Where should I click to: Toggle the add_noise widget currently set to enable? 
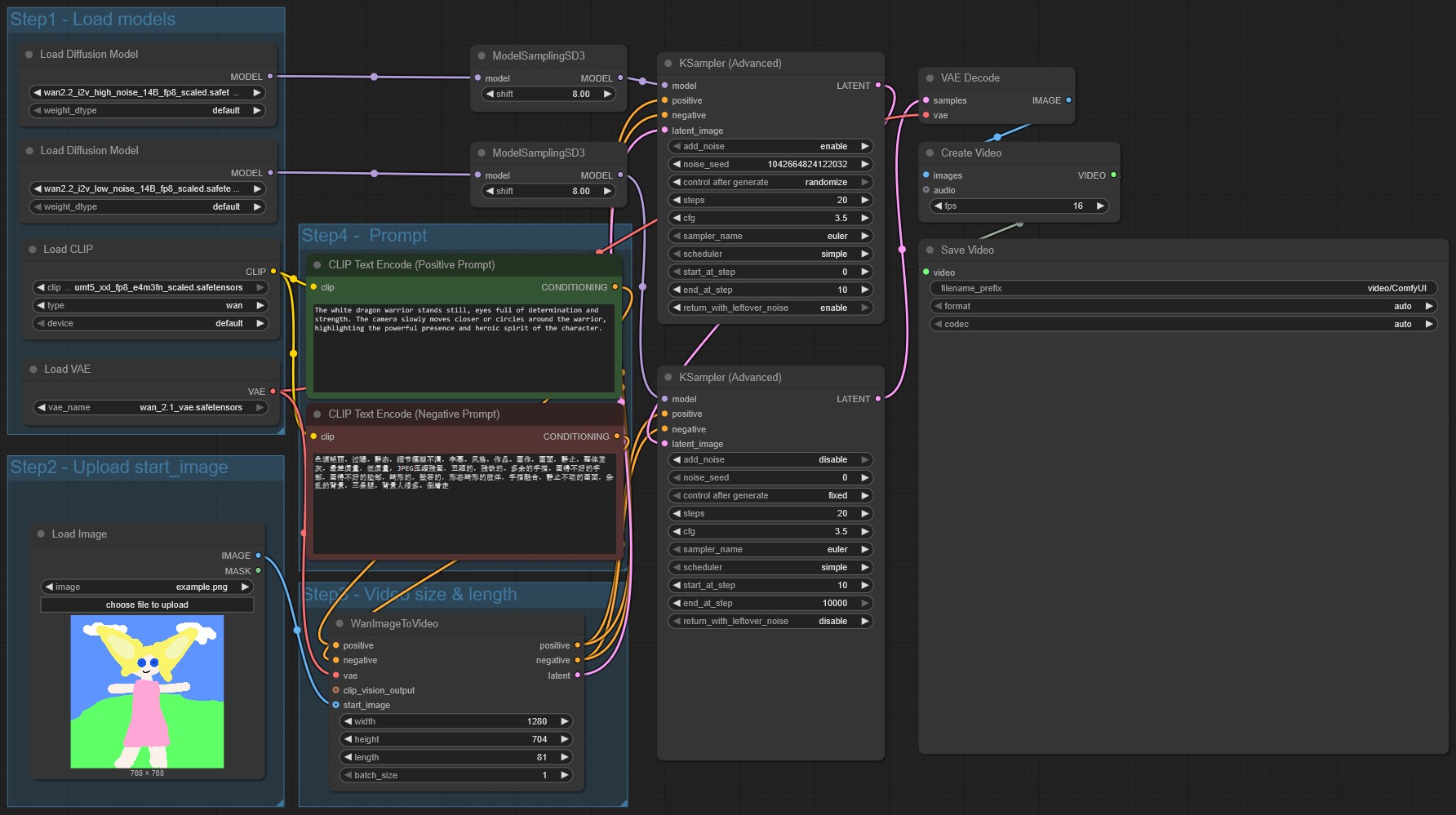pyautogui.click(x=770, y=147)
